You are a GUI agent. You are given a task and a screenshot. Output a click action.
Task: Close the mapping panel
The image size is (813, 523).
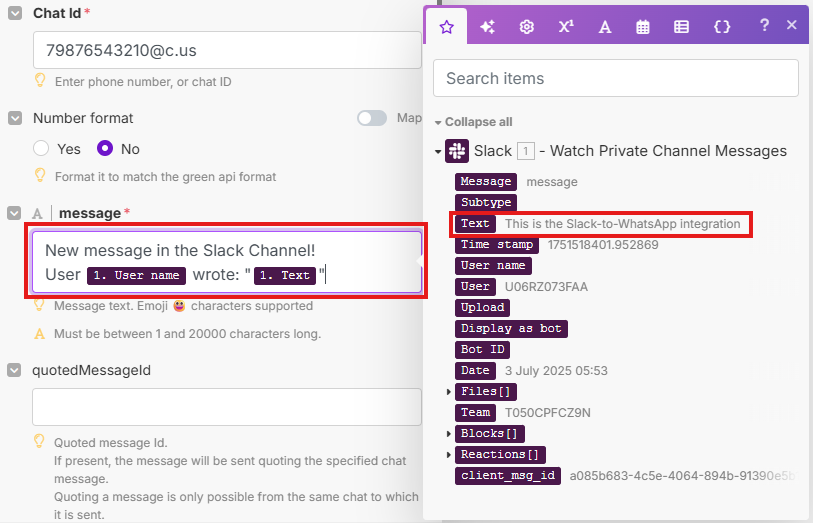click(791, 26)
